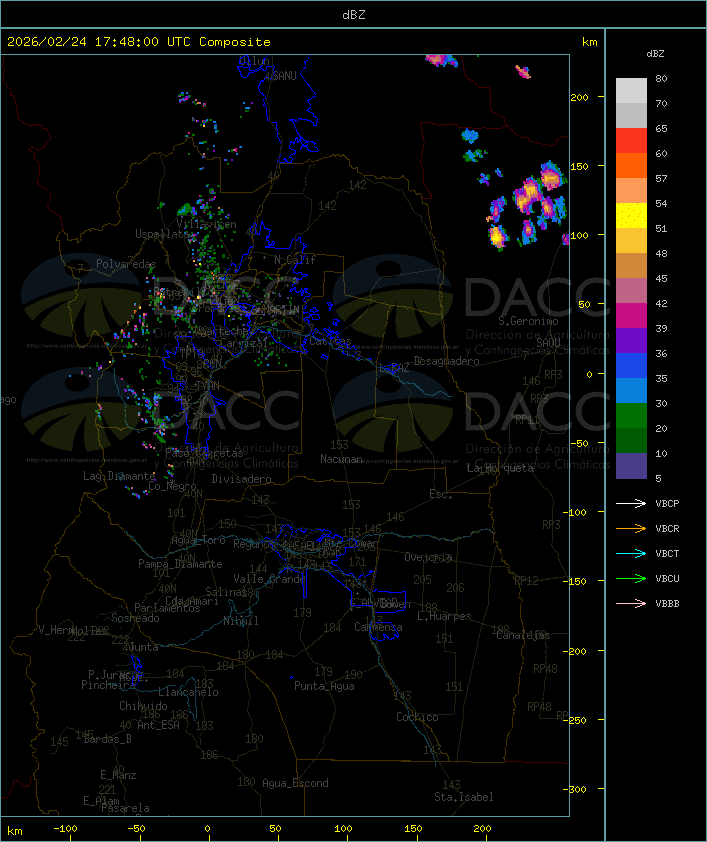
Task: Click the orange VBCR arrow icon
Action: click(x=631, y=528)
